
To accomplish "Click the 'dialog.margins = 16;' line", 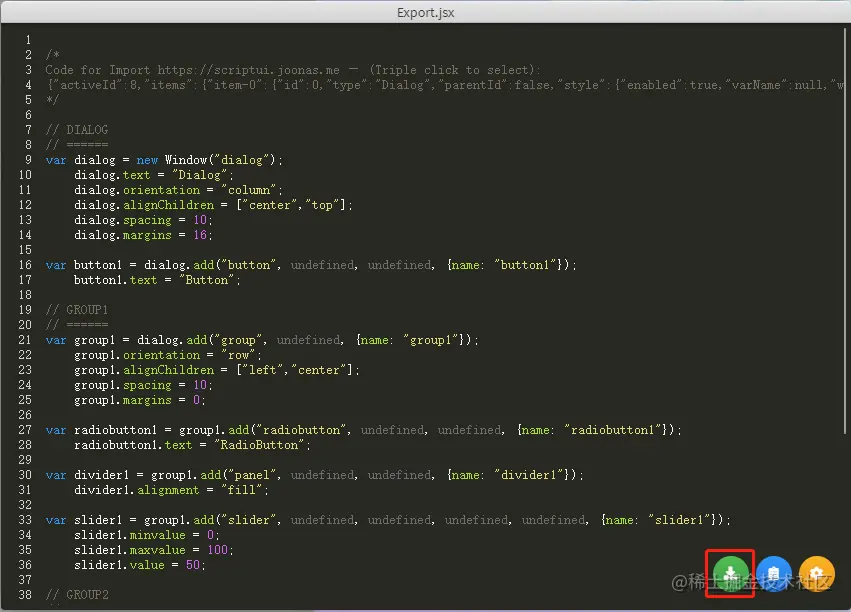I will [143, 235].
